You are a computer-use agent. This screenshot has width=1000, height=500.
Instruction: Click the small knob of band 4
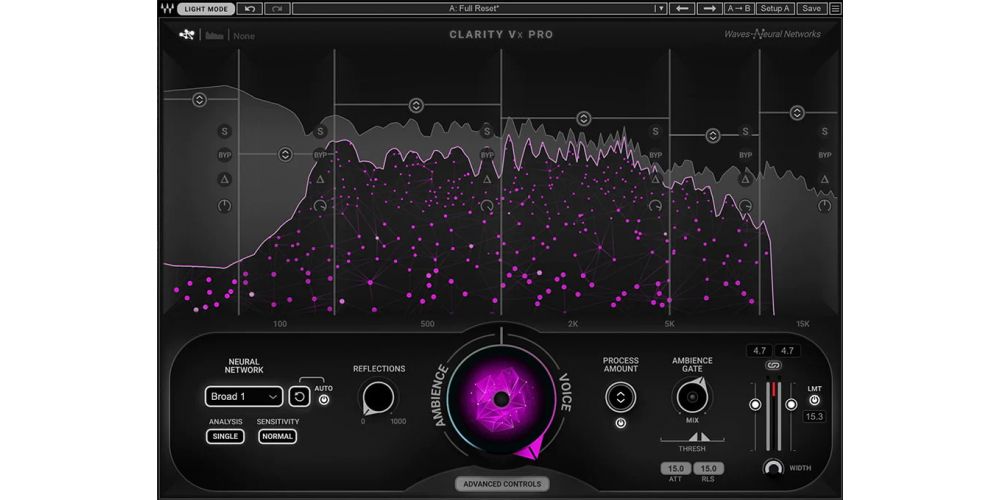(x=655, y=206)
